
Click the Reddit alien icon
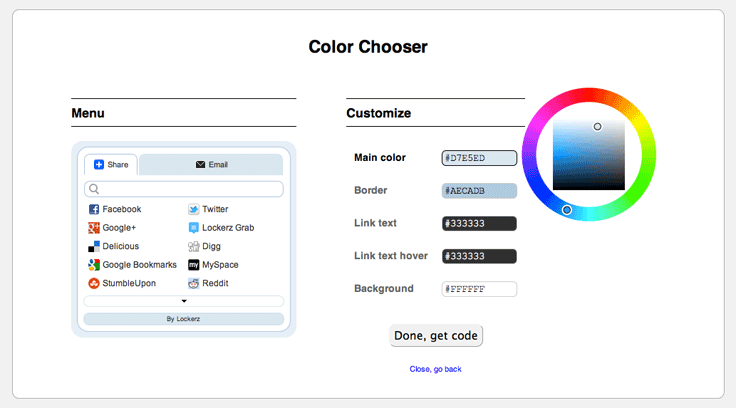193,283
